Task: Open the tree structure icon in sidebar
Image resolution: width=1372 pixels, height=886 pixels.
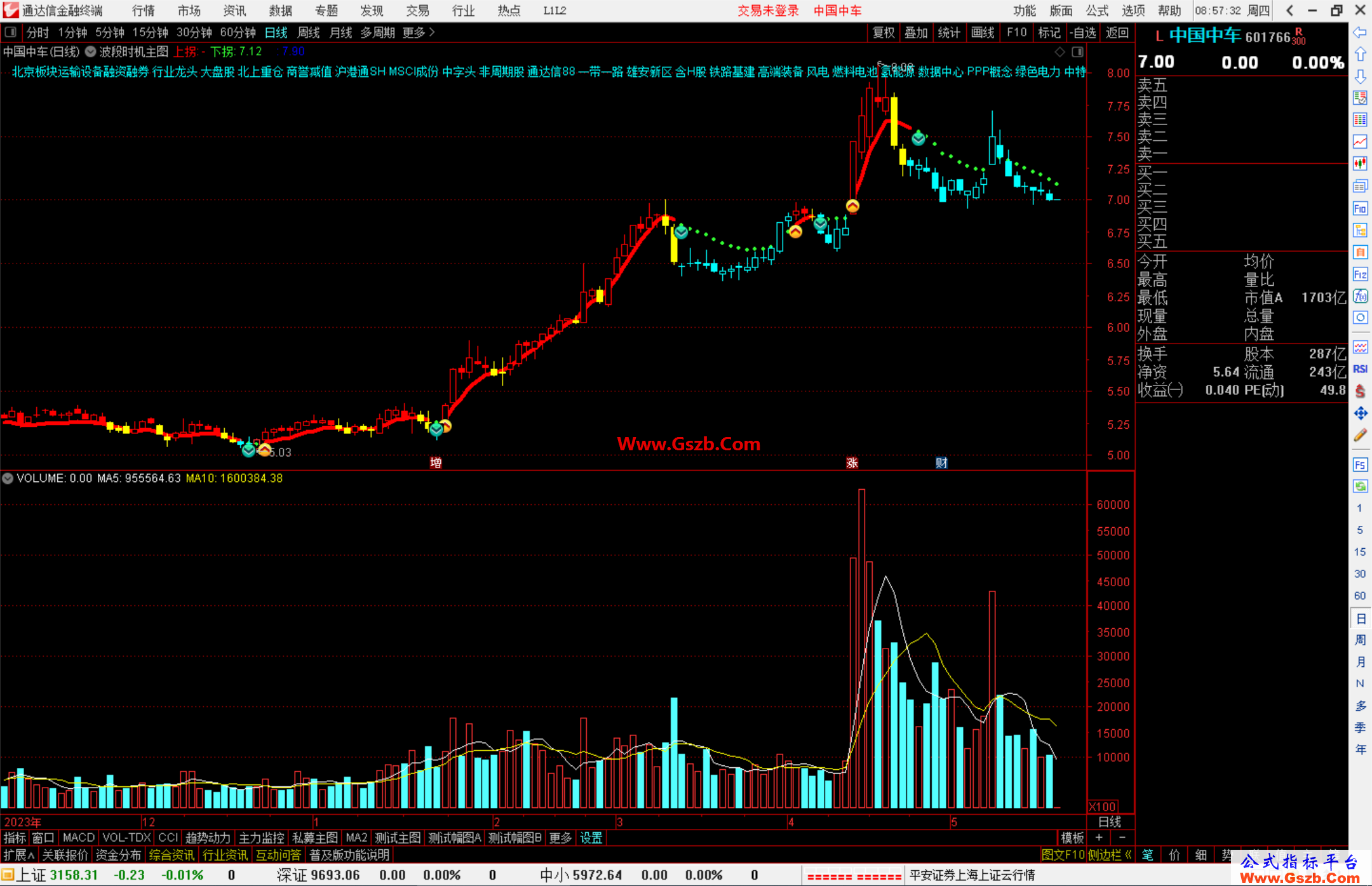Action: tap(1360, 230)
